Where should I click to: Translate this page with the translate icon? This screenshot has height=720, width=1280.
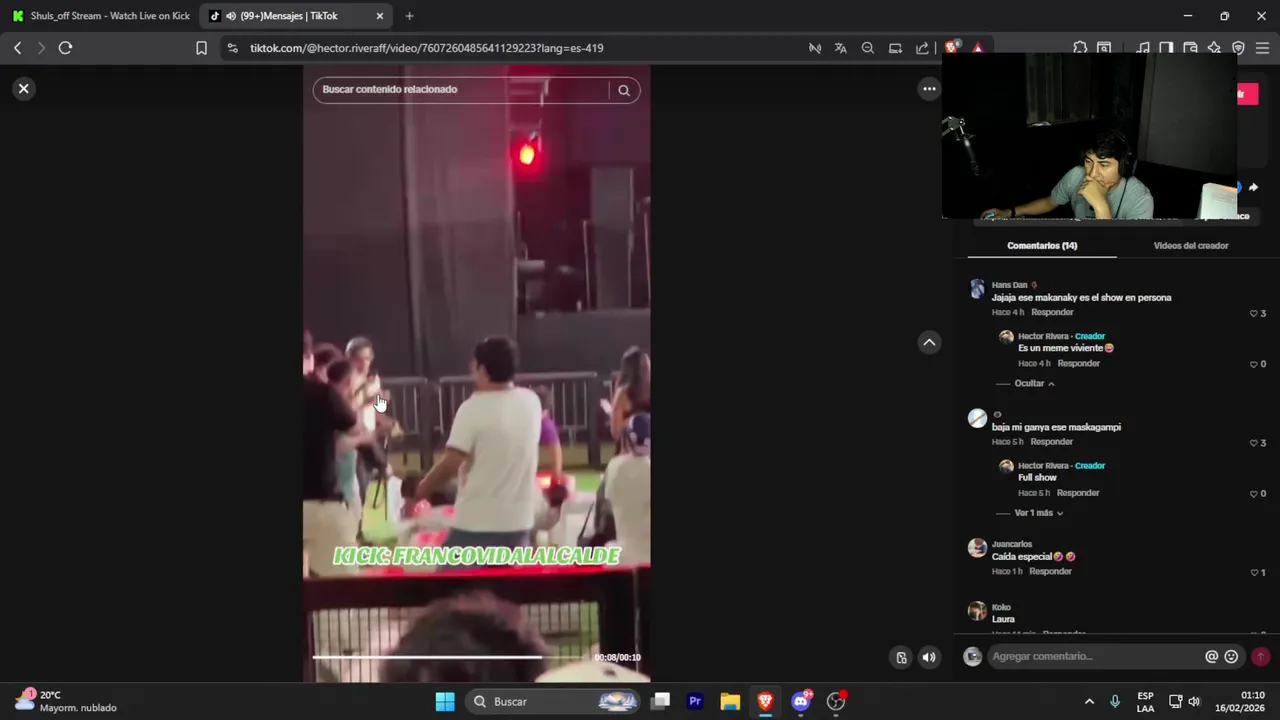841,48
